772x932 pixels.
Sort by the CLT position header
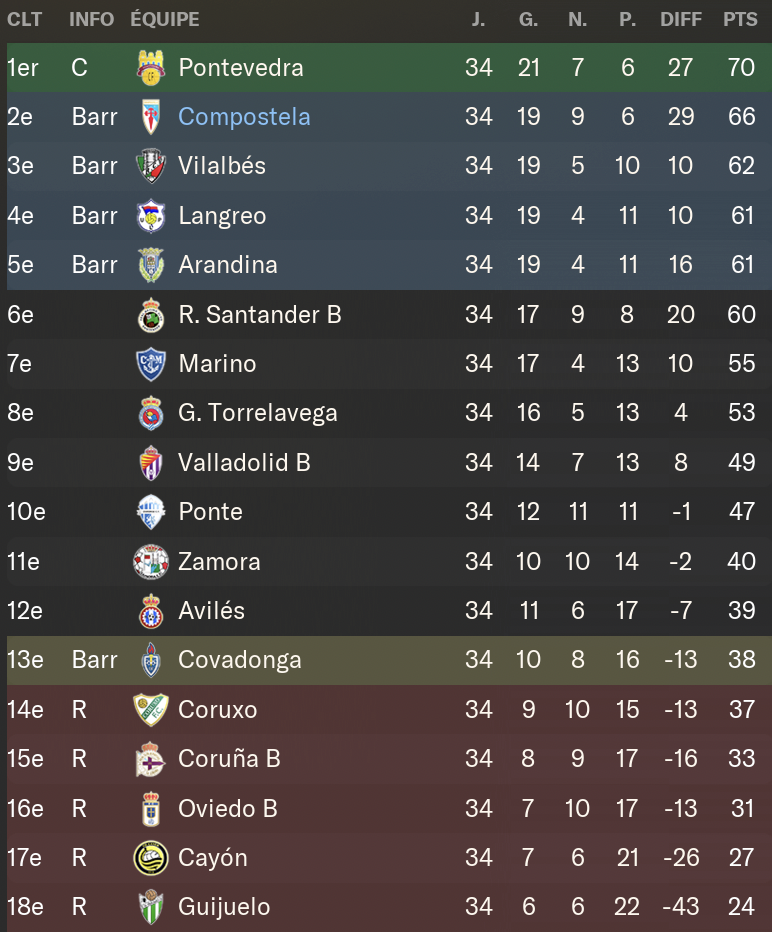24,20
